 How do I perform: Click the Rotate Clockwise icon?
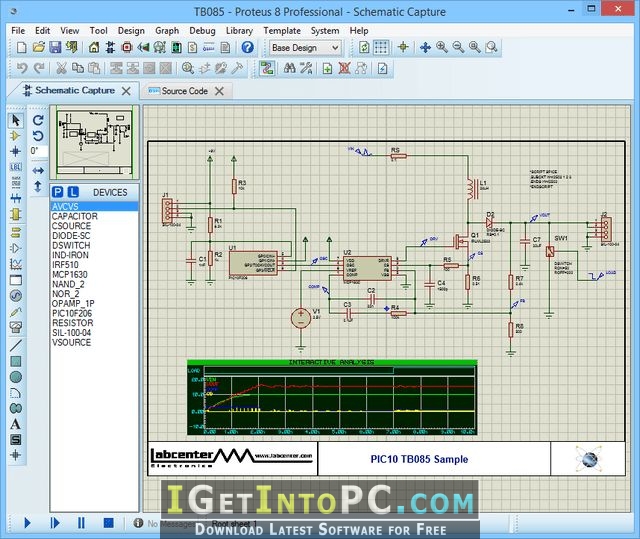point(38,120)
